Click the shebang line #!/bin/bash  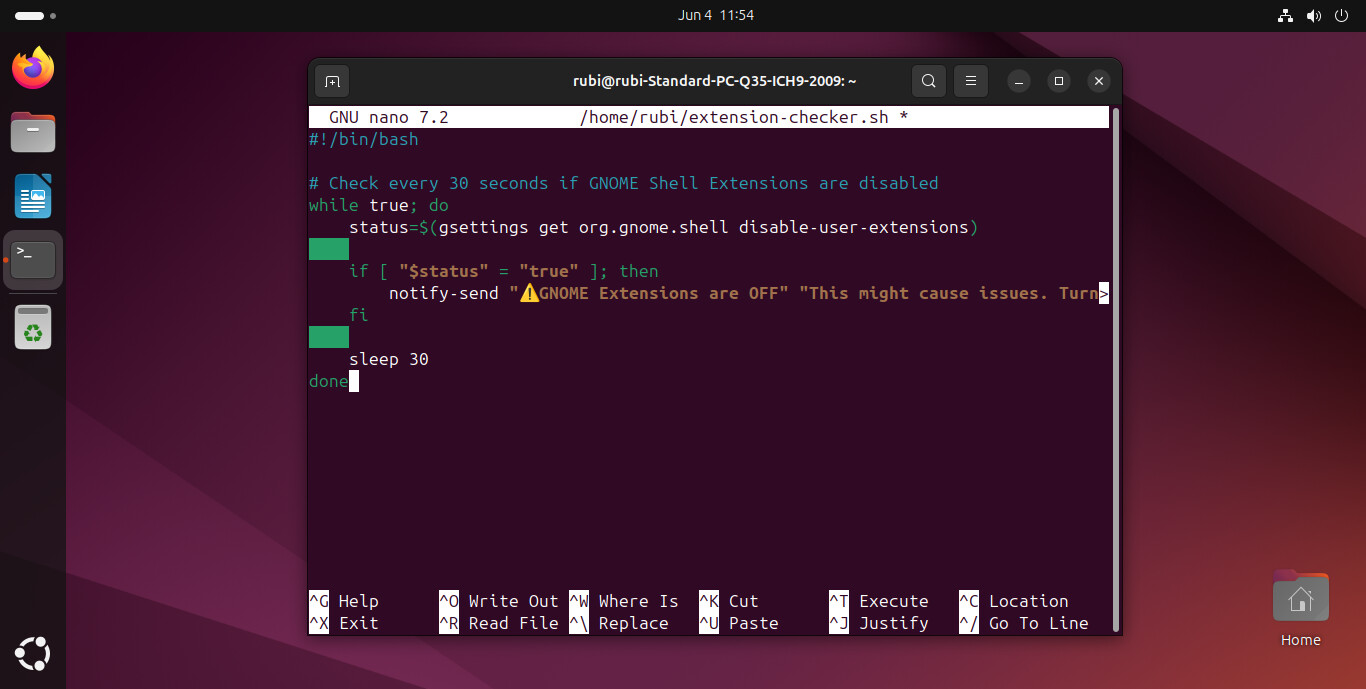pos(364,139)
